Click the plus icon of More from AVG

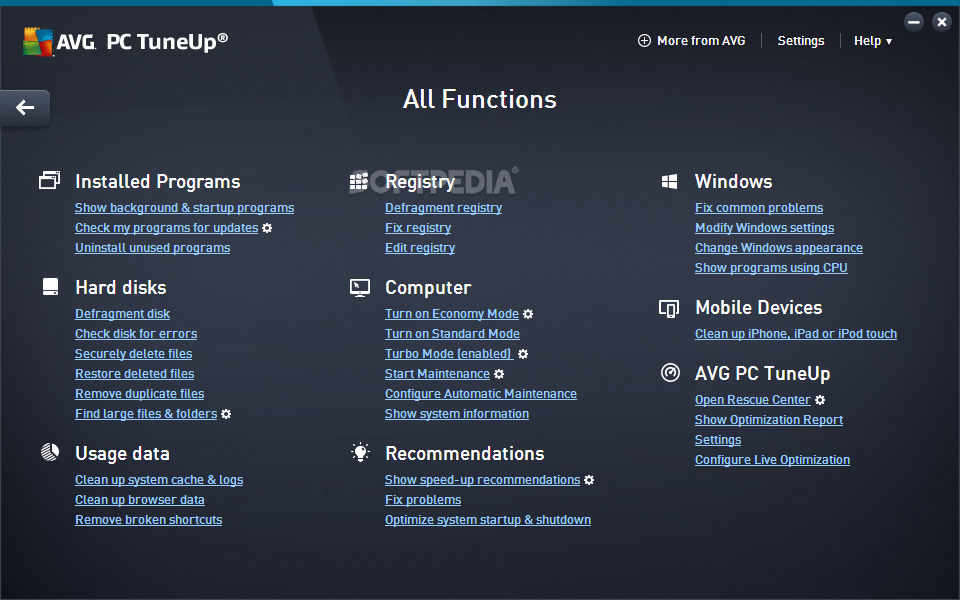[644, 40]
